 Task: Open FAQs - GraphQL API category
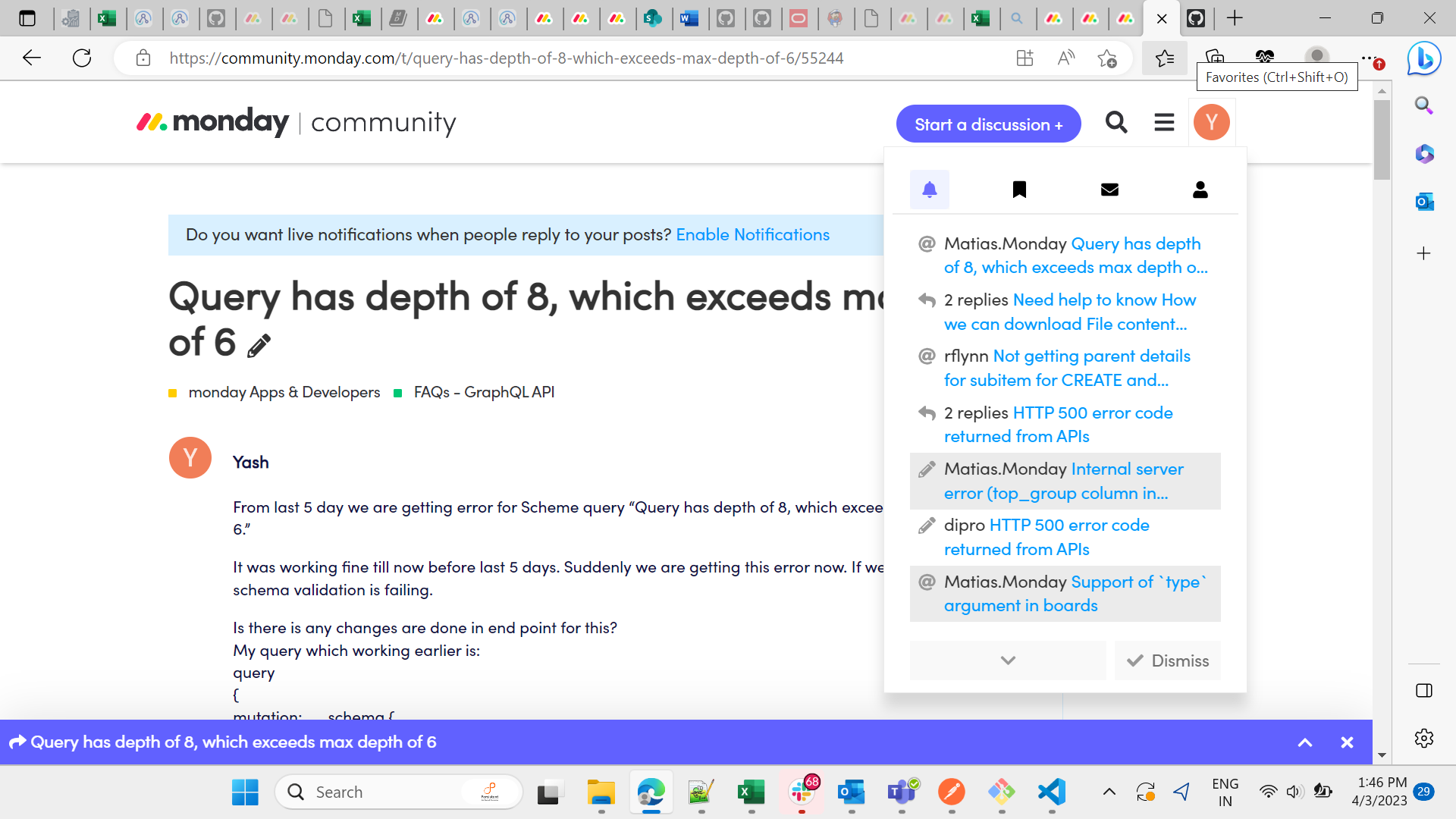[x=484, y=392]
